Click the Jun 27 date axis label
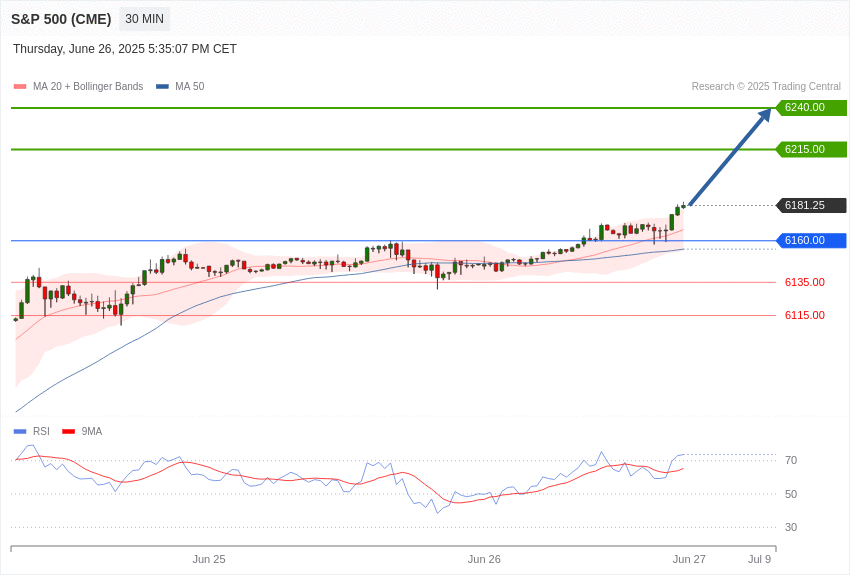The width and height of the screenshot is (850, 576). pos(689,559)
